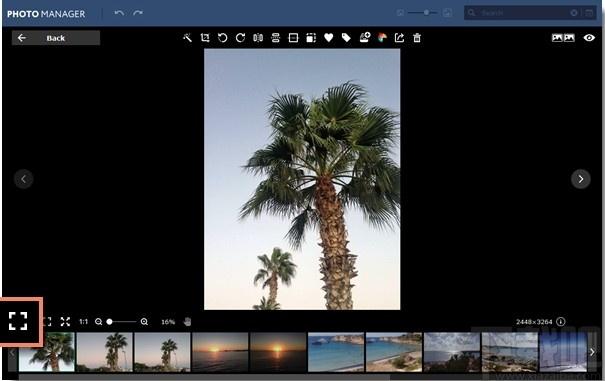Delete the photo with trash icon

point(417,38)
